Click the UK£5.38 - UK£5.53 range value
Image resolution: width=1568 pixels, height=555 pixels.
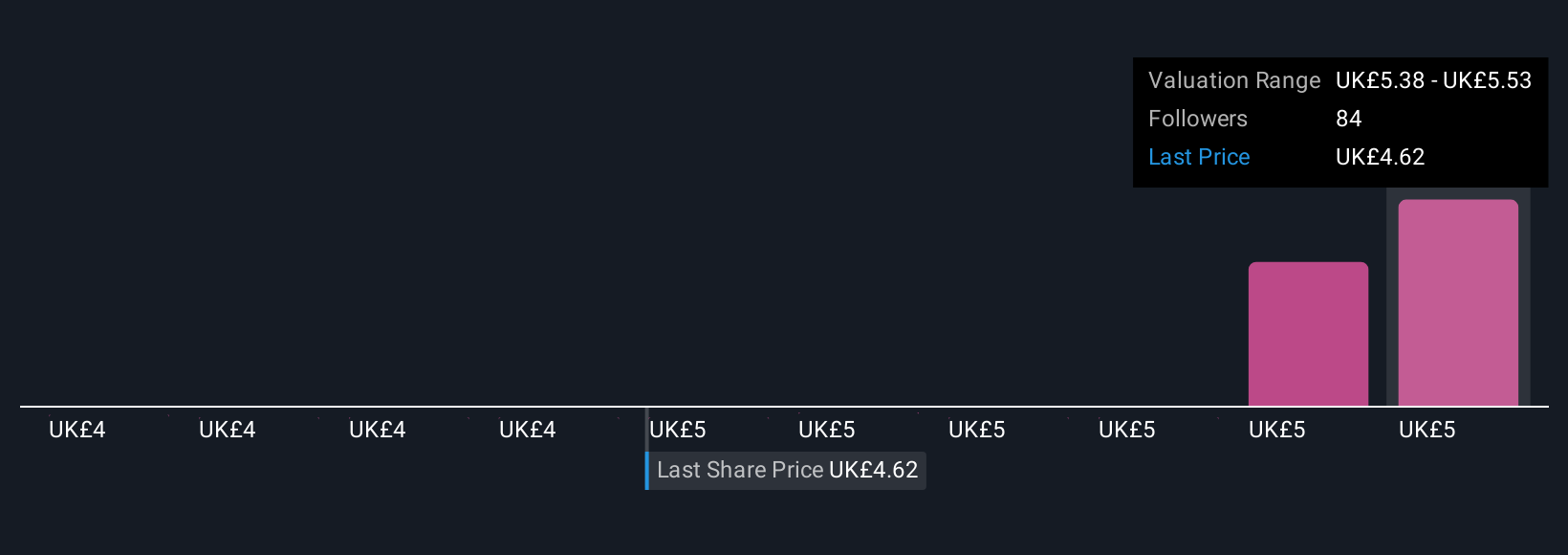(x=1433, y=80)
